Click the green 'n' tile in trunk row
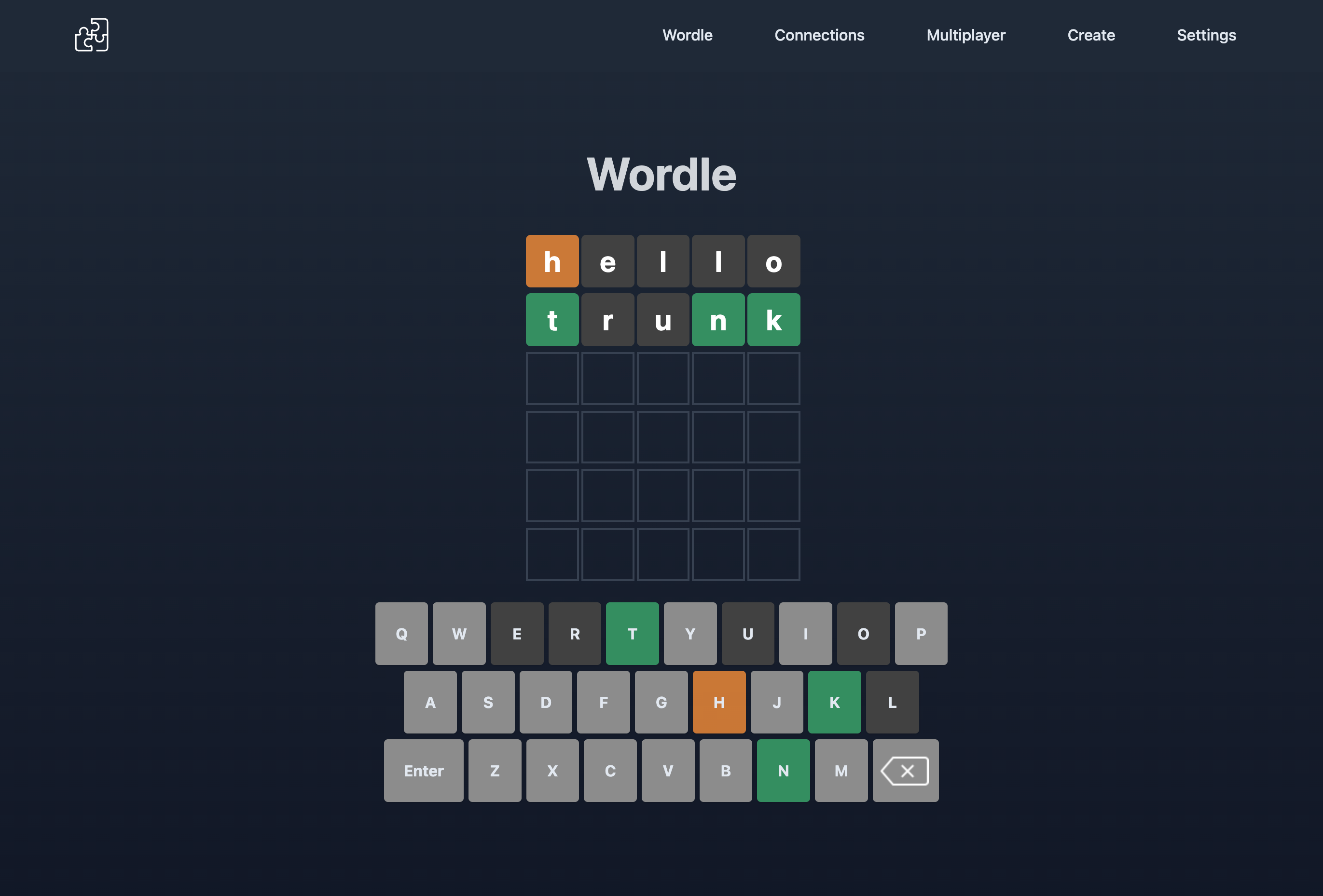Viewport: 1323px width, 896px height. point(718,320)
